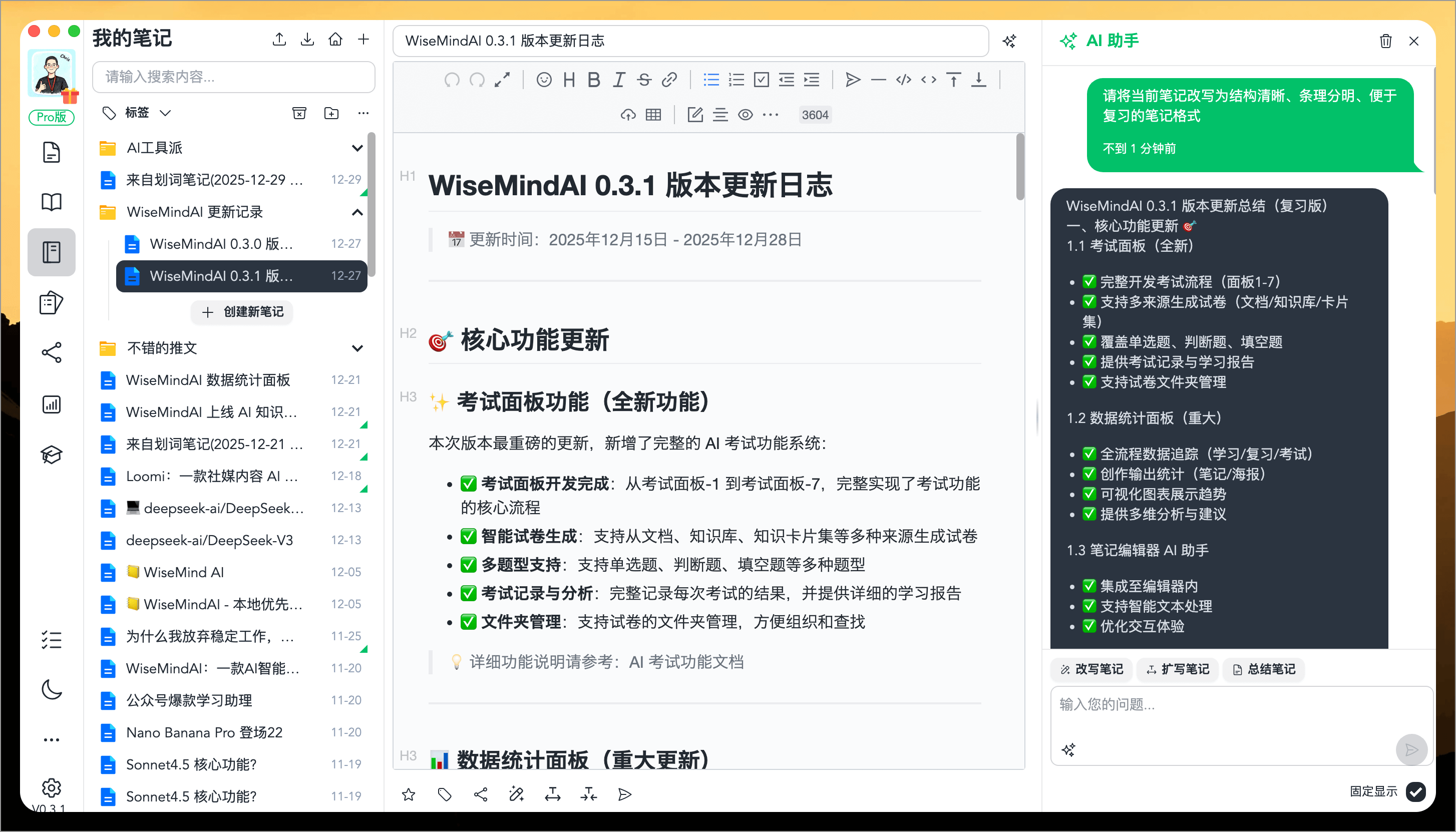The image size is (1456, 832).
Task: Select the graduation-cap learning icon
Action: coord(52,454)
